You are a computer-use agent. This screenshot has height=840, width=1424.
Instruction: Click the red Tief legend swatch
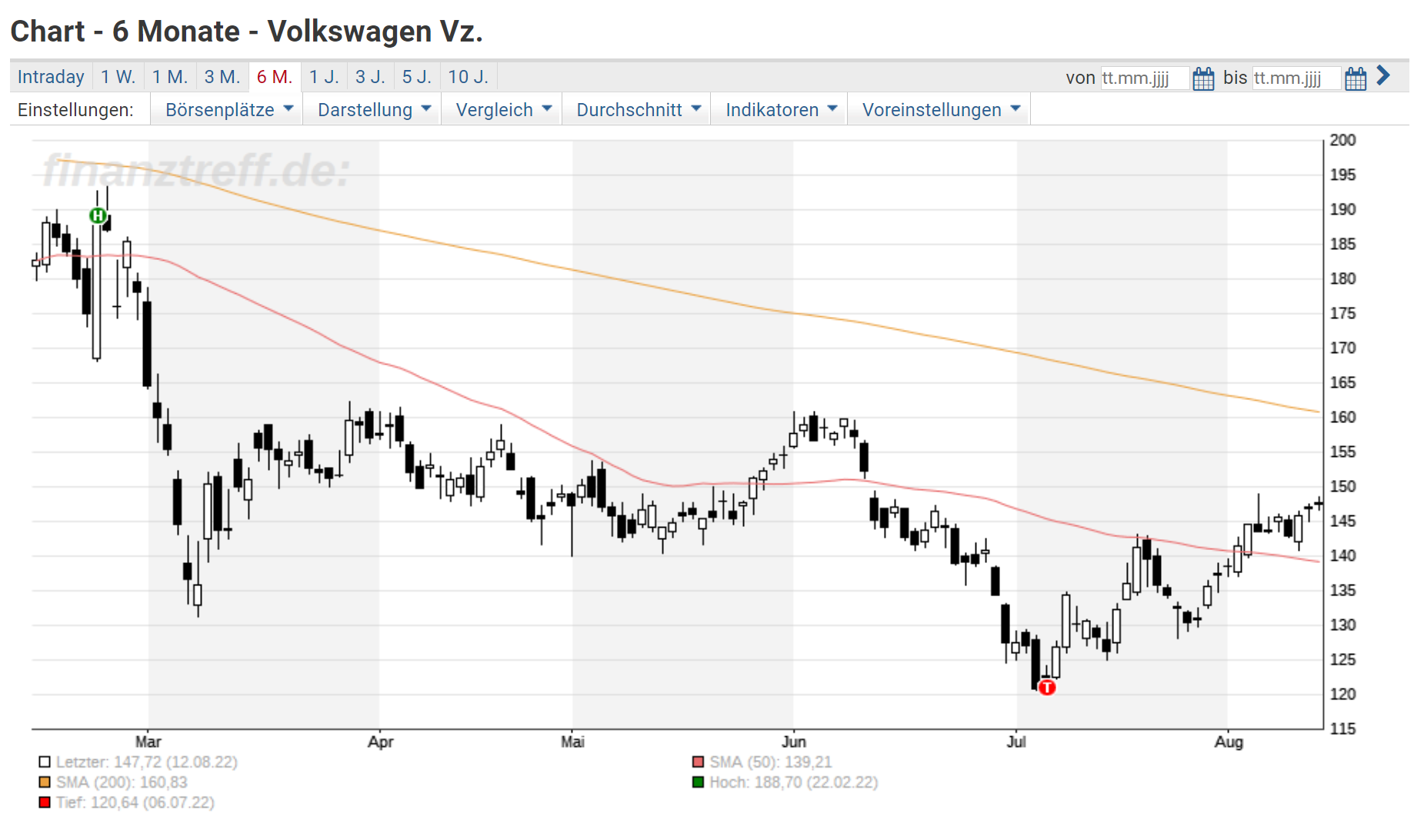pos(45,803)
